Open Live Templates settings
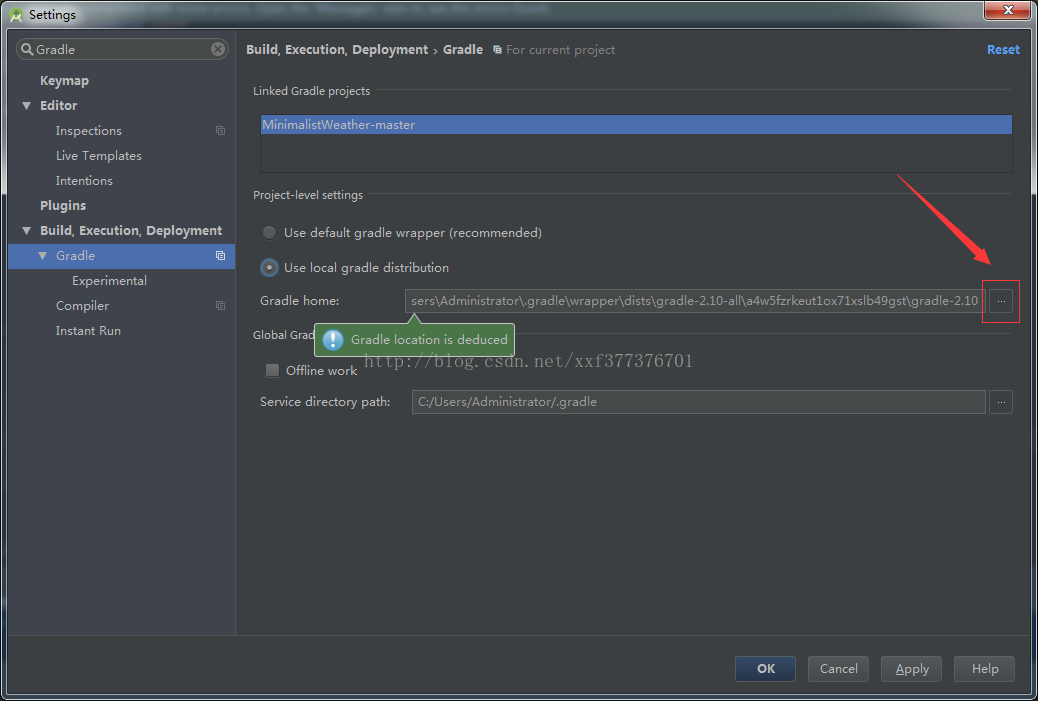This screenshot has width=1038, height=701. tap(99, 156)
